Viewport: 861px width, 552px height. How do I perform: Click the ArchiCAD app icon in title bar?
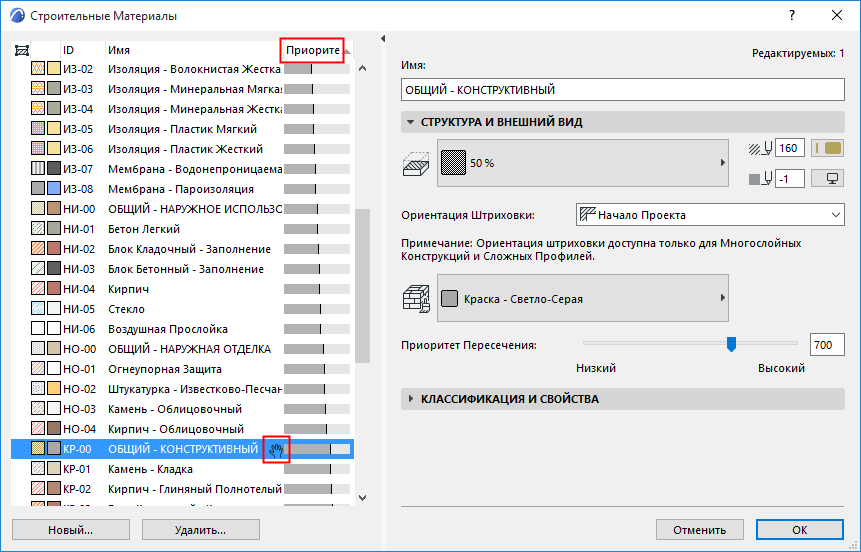tap(16, 15)
